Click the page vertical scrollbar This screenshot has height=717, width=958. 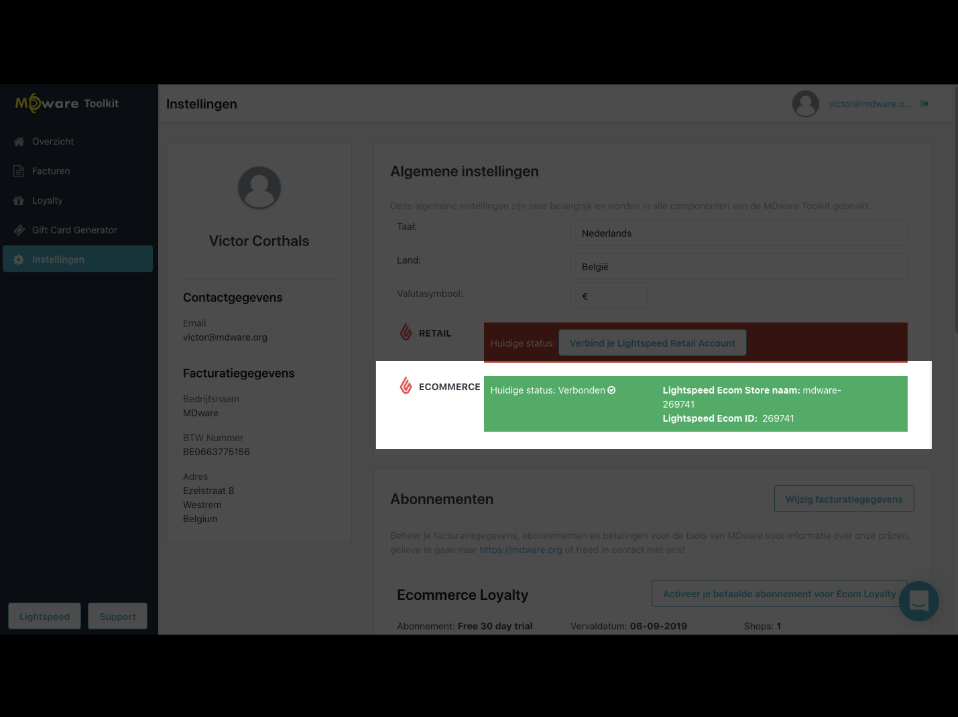click(954, 210)
